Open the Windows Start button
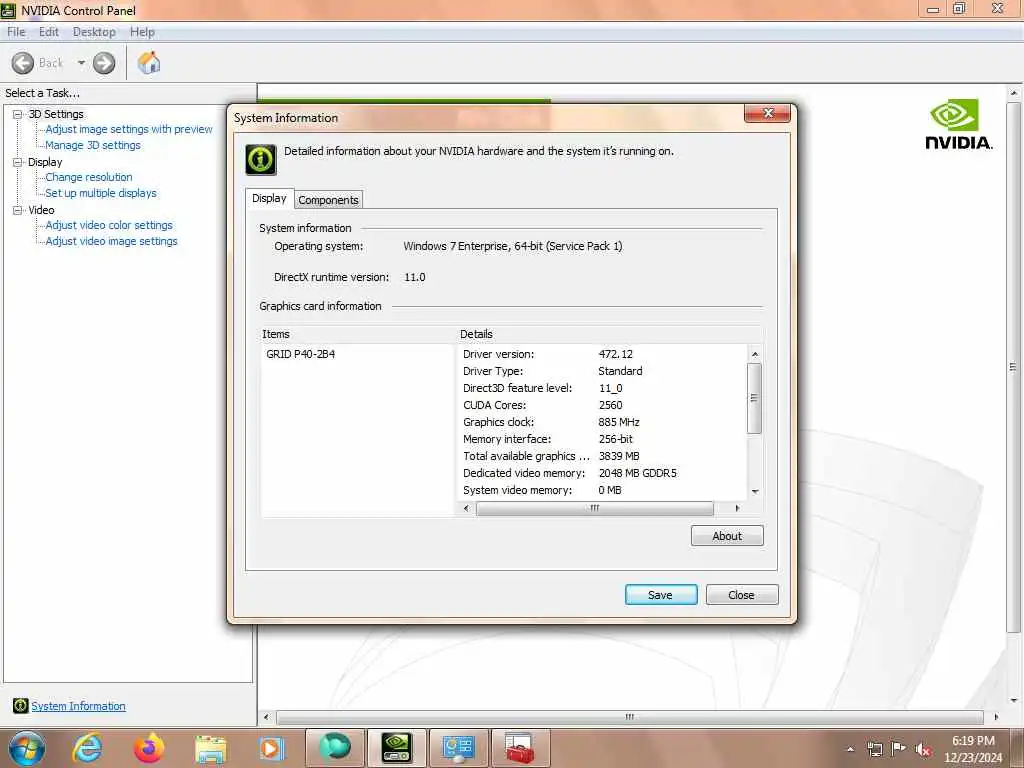Image resolution: width=1024 pixels, height=768 pixels. pos(27,748)
